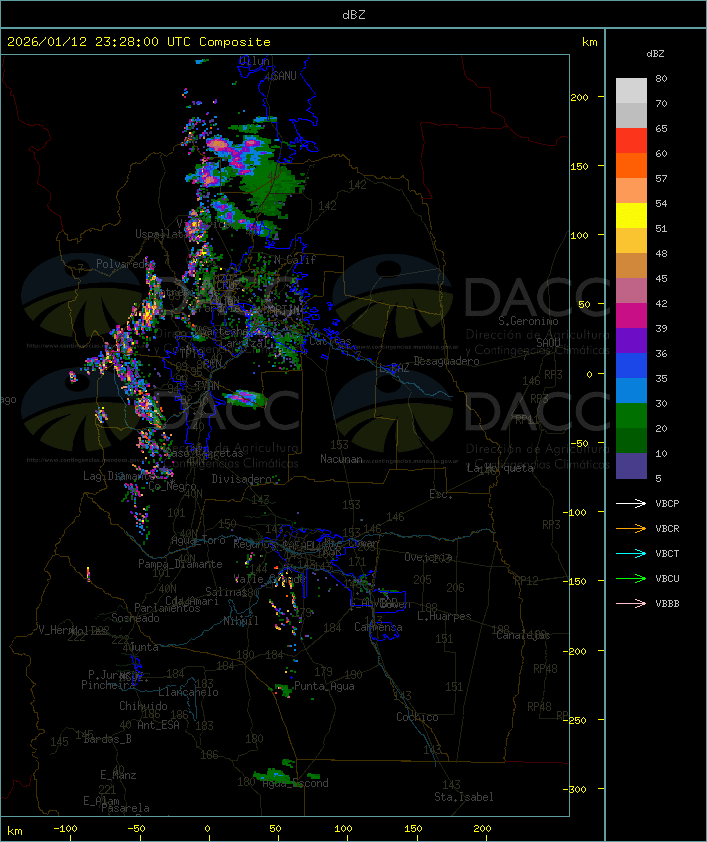Image resolution: width=707 pixels, height=842 pixels.
Task: Click the 200 km vertical axis tick
Action: 579,97
